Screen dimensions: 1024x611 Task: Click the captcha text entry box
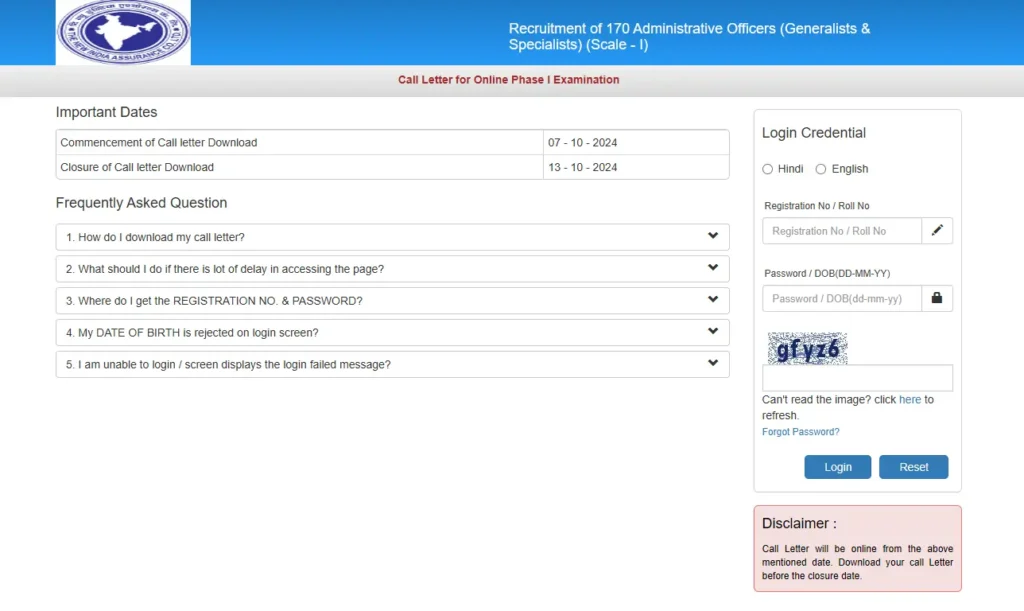click(x=857, y=378)
